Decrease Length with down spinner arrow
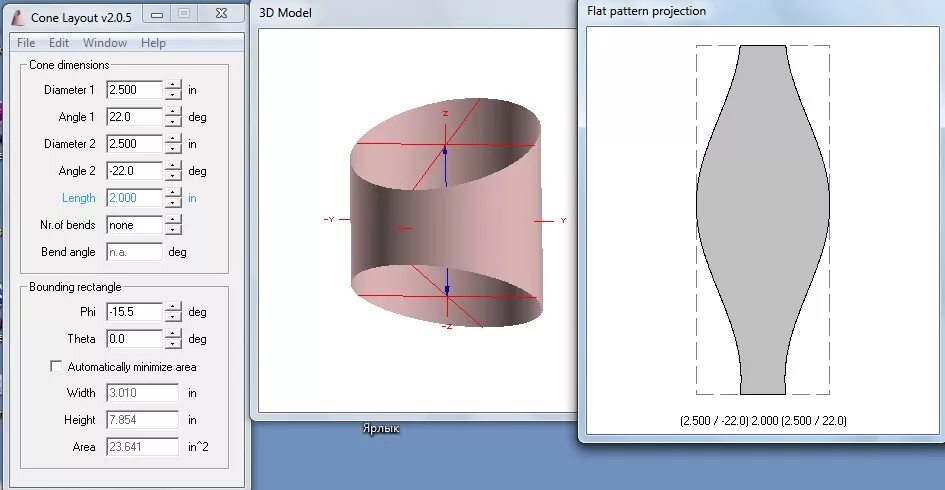The height and width of the screenshot is (490, 945). (x=173, y=203)
